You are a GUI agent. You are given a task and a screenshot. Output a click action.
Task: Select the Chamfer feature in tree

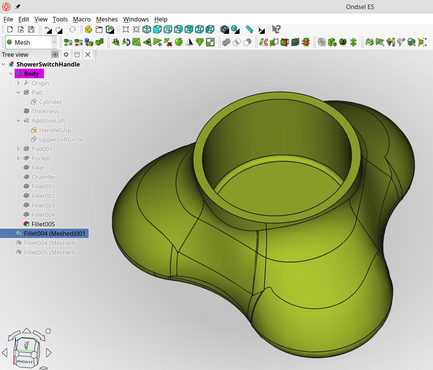[44, 177]
